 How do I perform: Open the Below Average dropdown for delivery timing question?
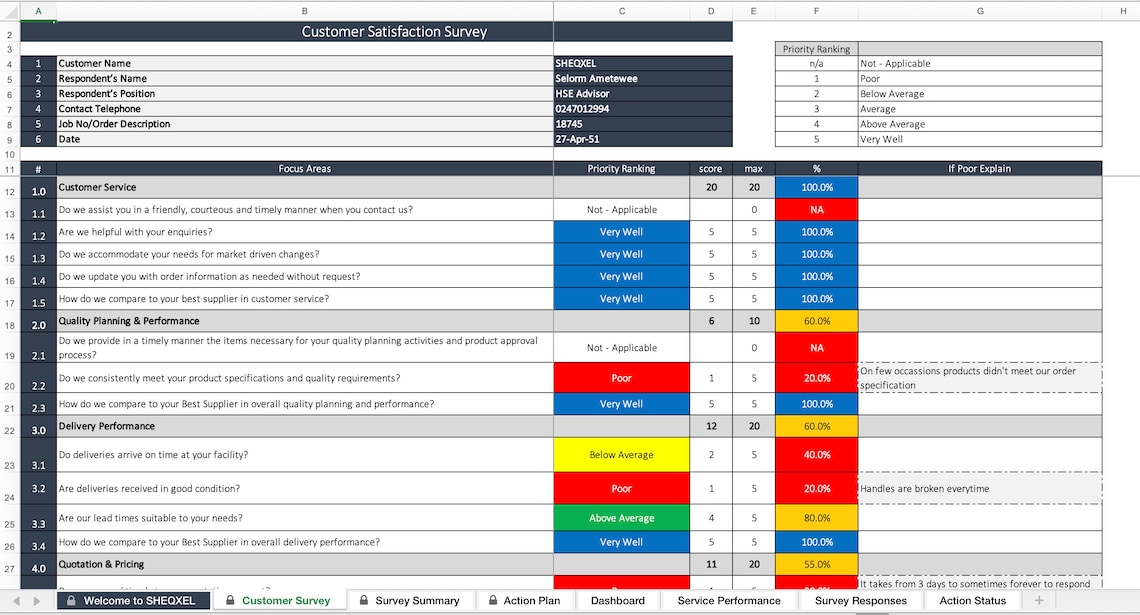coord(621,454)
